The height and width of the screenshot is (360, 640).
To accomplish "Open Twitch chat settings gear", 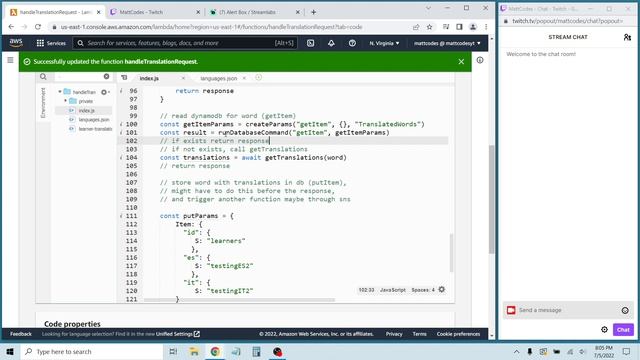I will (x=604, y=329).
